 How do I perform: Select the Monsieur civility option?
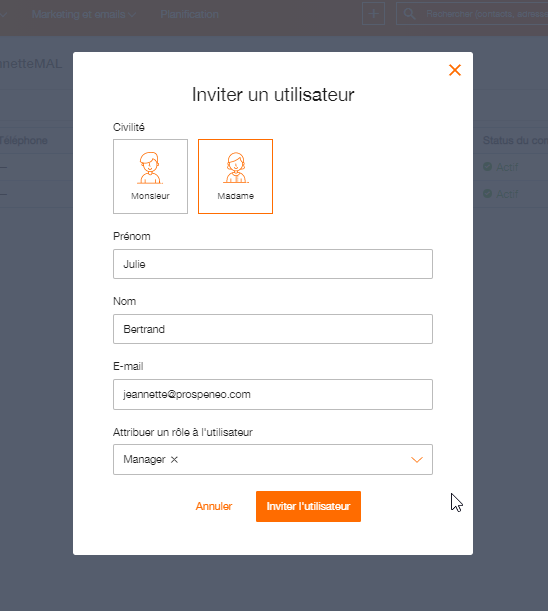pos(150,177)
